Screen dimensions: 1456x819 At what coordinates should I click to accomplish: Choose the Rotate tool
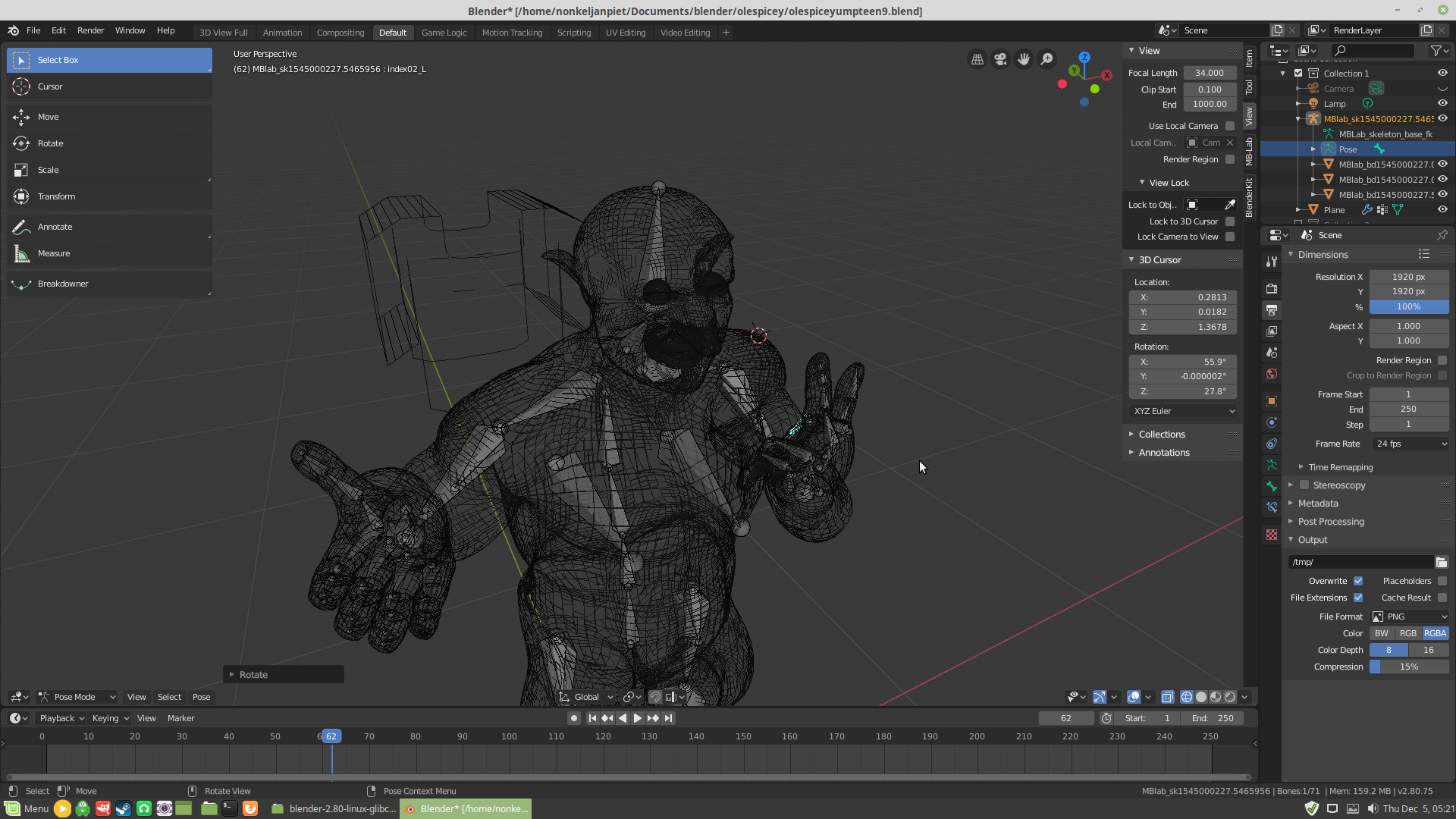click(x=109, y=143)
